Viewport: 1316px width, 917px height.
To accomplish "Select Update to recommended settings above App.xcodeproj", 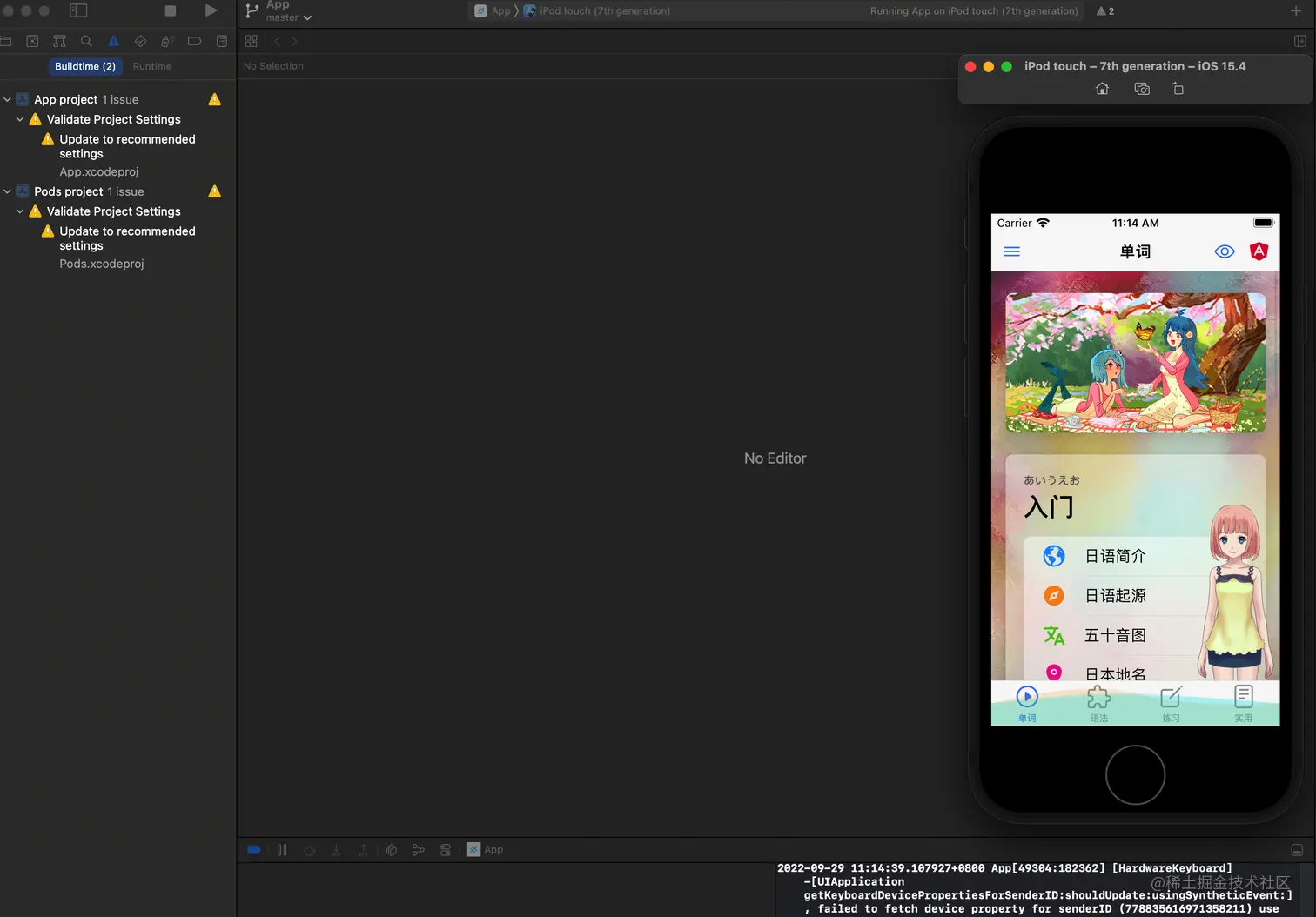I will [127, 146].
